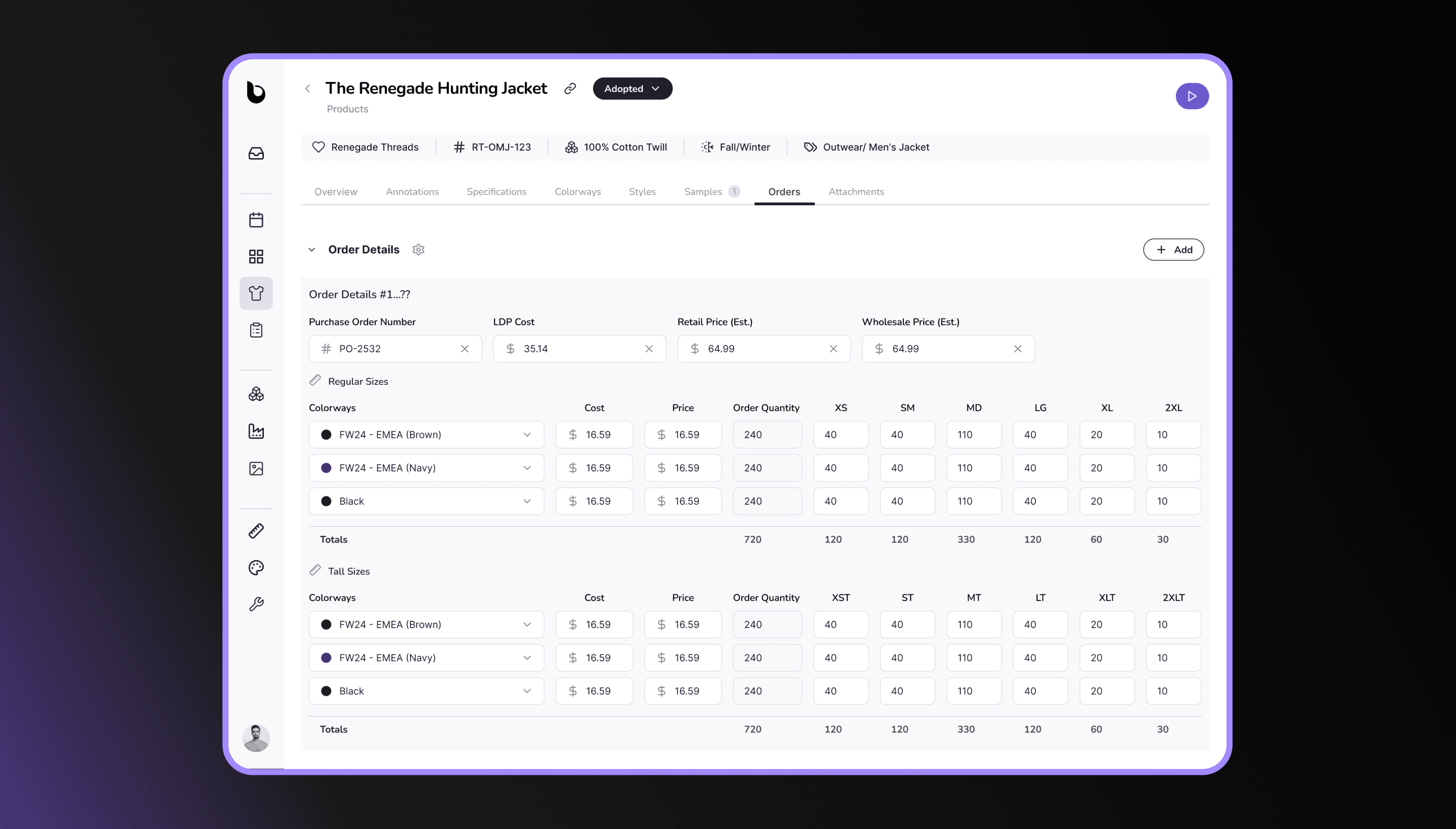This screenshot has height=829, width=1456.
Task: Clear the LDP Cost field
Action: 649,348
